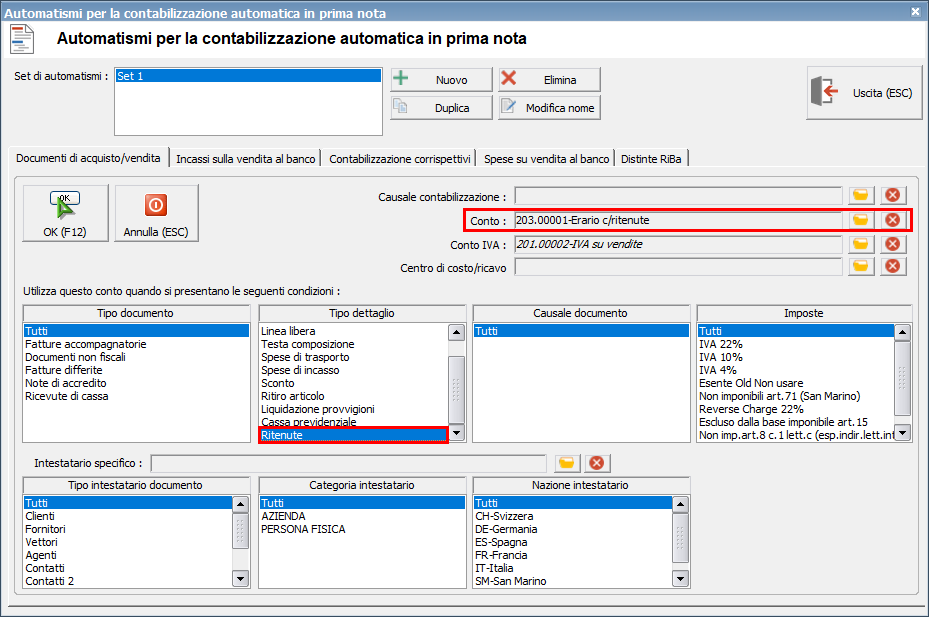Select Agenti in Tipo intestatario documento
929x617 pixels.
tap(128, 555)
